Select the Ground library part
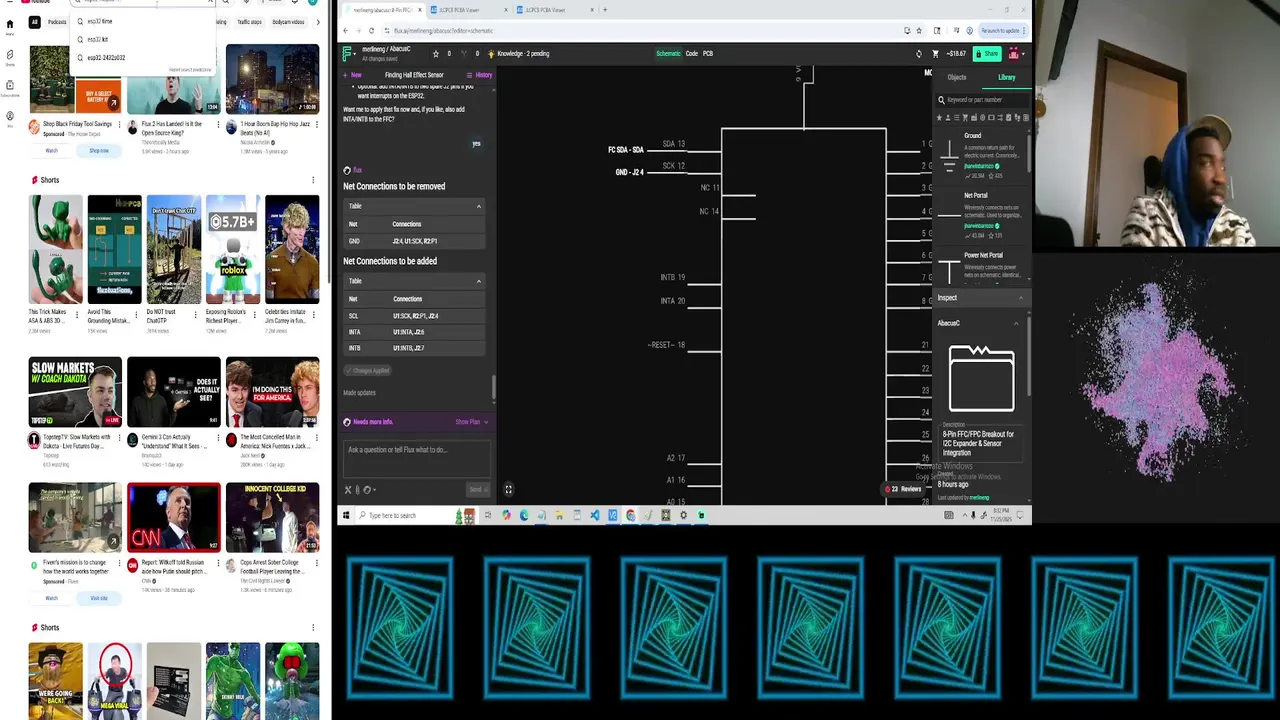 coord(983,155)
